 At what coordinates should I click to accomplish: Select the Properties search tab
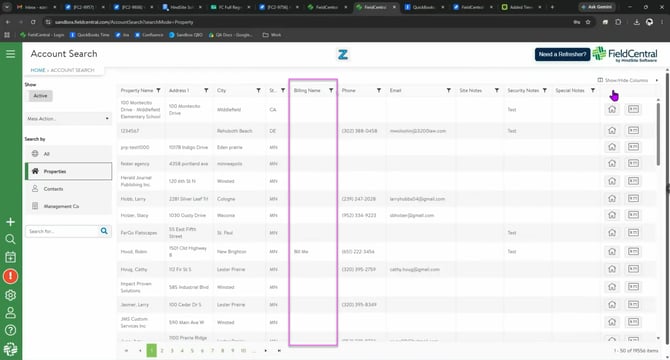68,171
